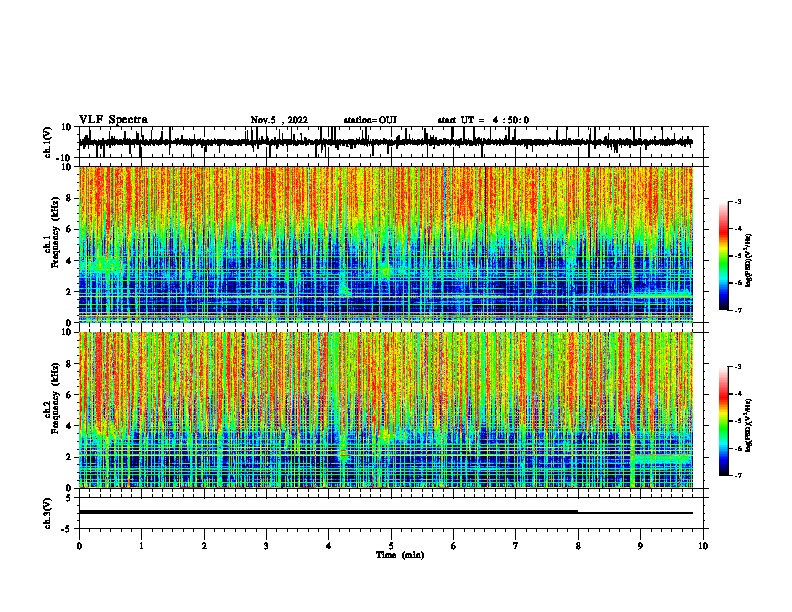Click the "2" tick on time axis
This screenshot has width=792, height=612.
pos(204,546)
